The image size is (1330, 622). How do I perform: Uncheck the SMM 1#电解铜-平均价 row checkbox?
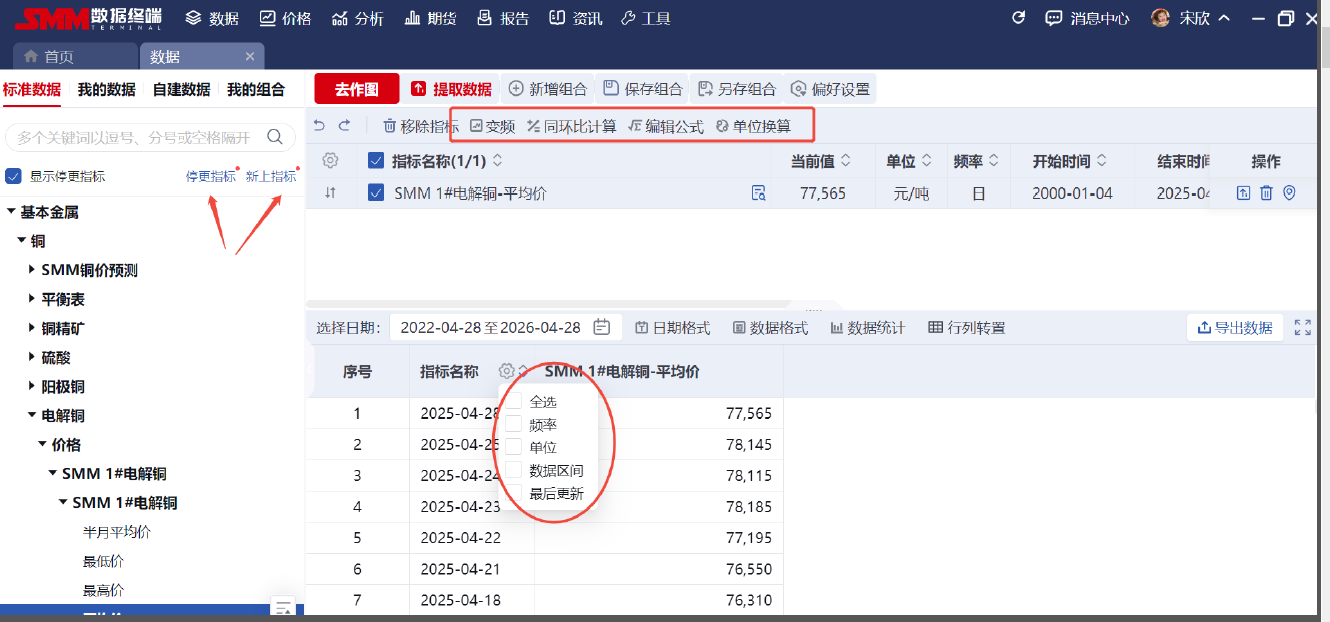tap(376, 193)
